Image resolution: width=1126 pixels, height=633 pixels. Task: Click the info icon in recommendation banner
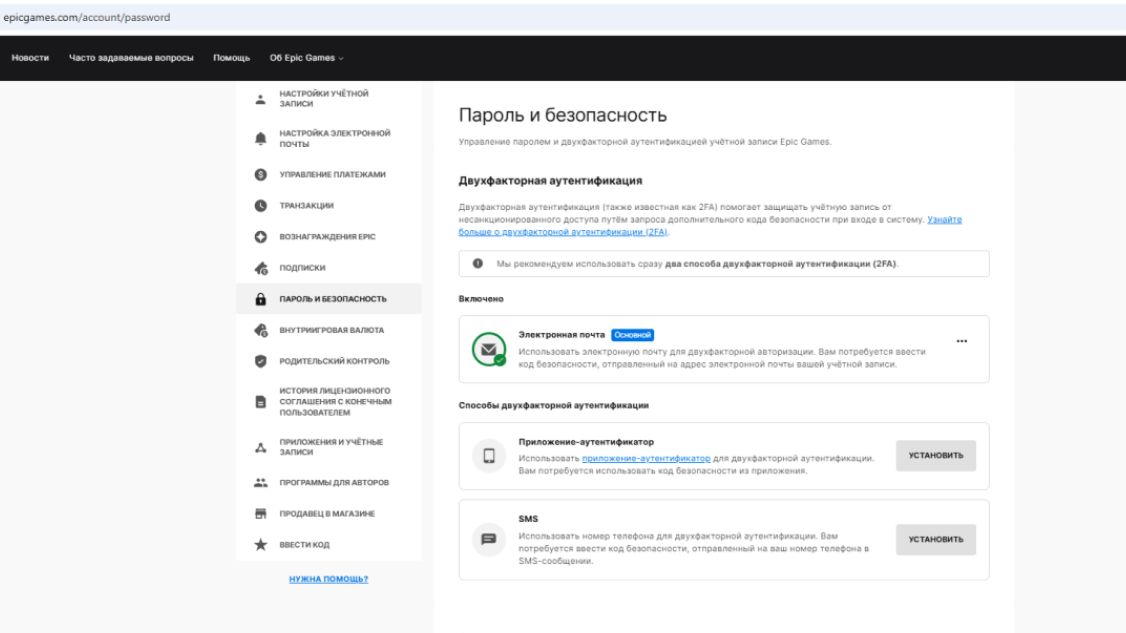coord(478,264)
